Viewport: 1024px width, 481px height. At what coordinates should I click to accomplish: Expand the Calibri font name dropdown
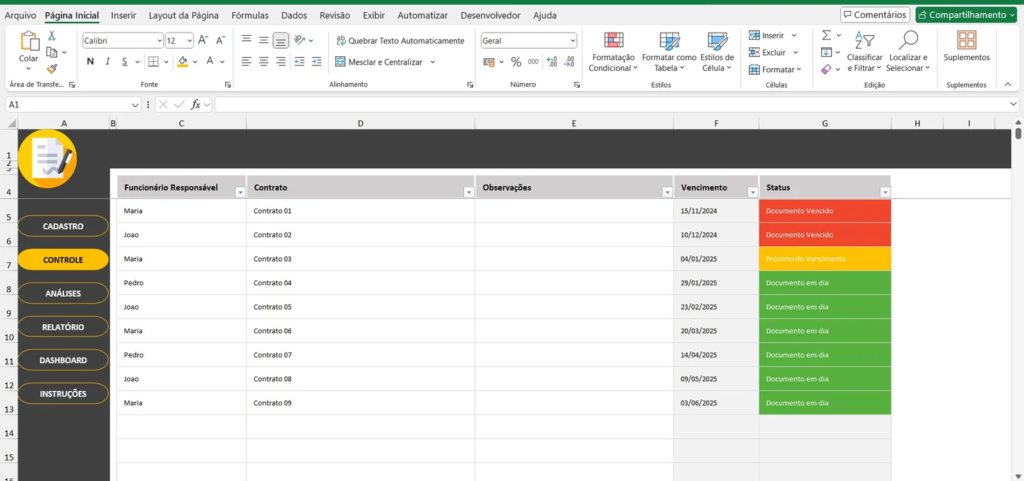(x=159, y=41)
